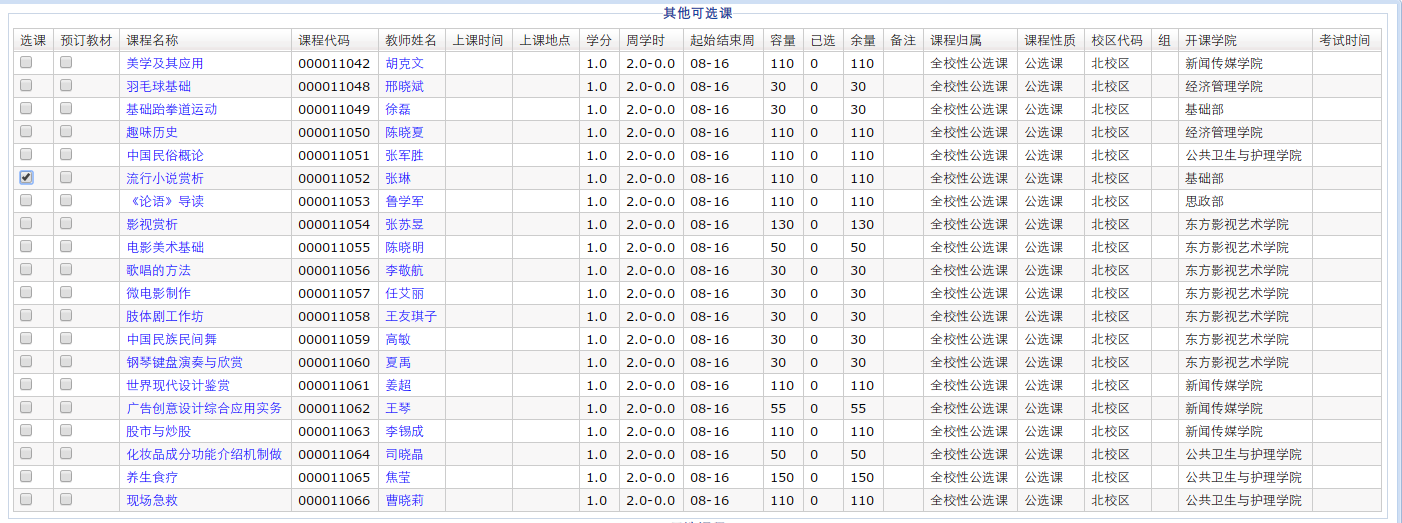Click the 开课学院 column header
The image size is (1402, 523).
click(1211, 40)
